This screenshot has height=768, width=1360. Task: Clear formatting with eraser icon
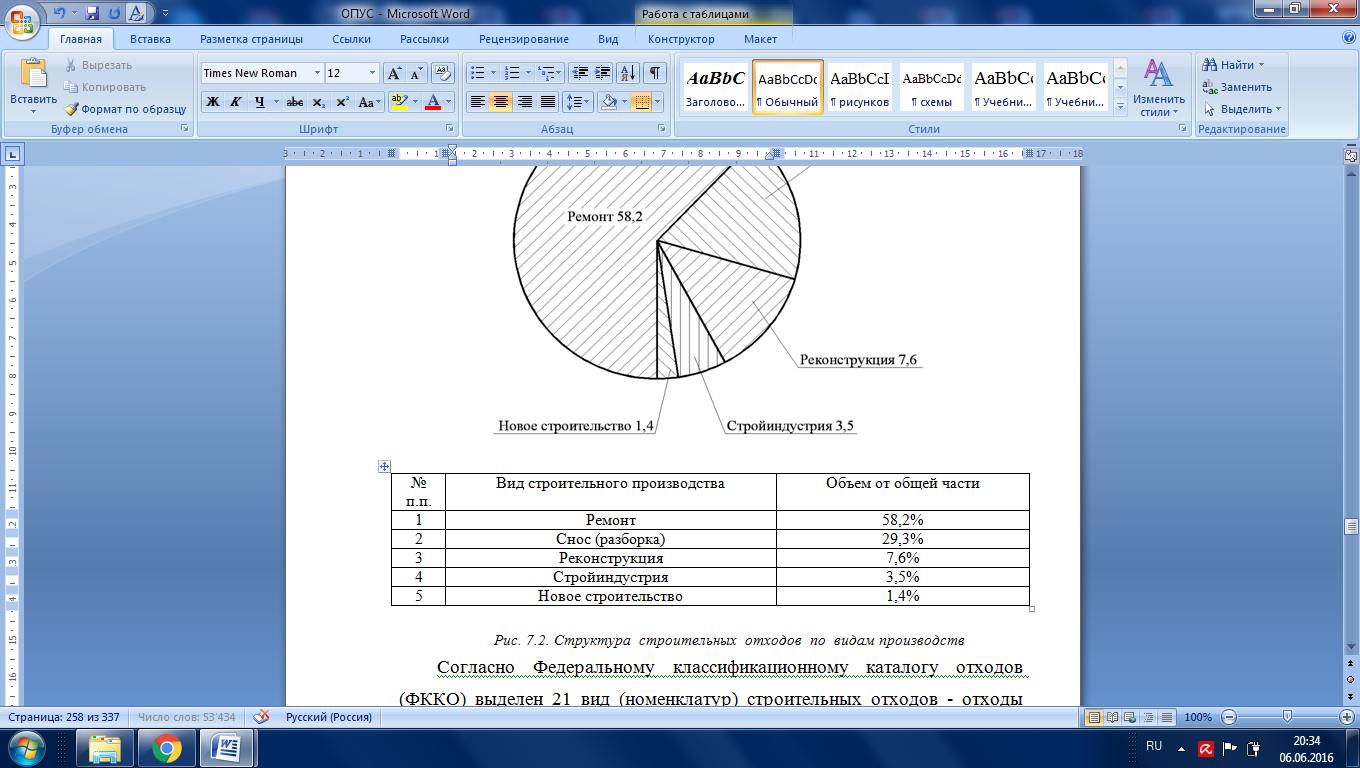click(443, 73)
